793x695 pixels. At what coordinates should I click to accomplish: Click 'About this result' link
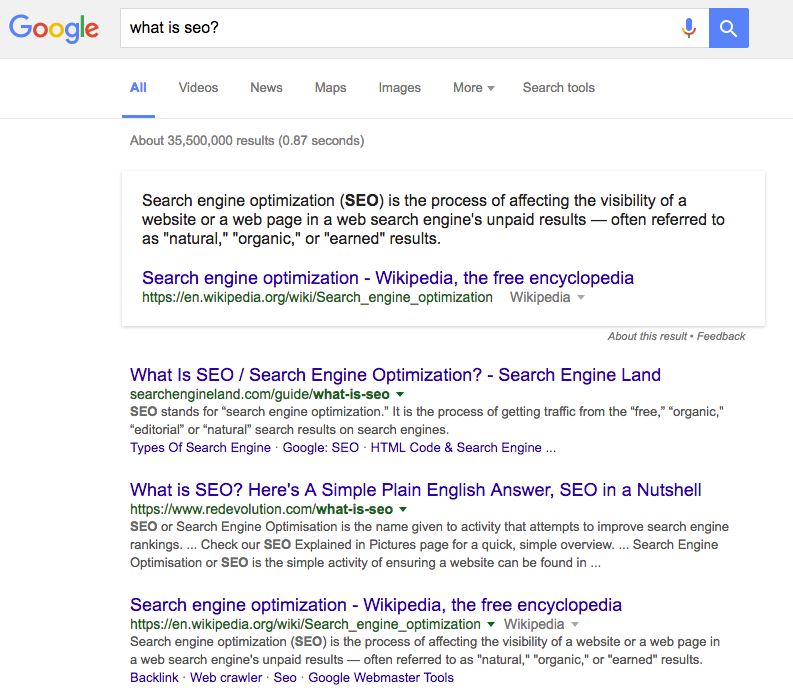pos(647,336)
